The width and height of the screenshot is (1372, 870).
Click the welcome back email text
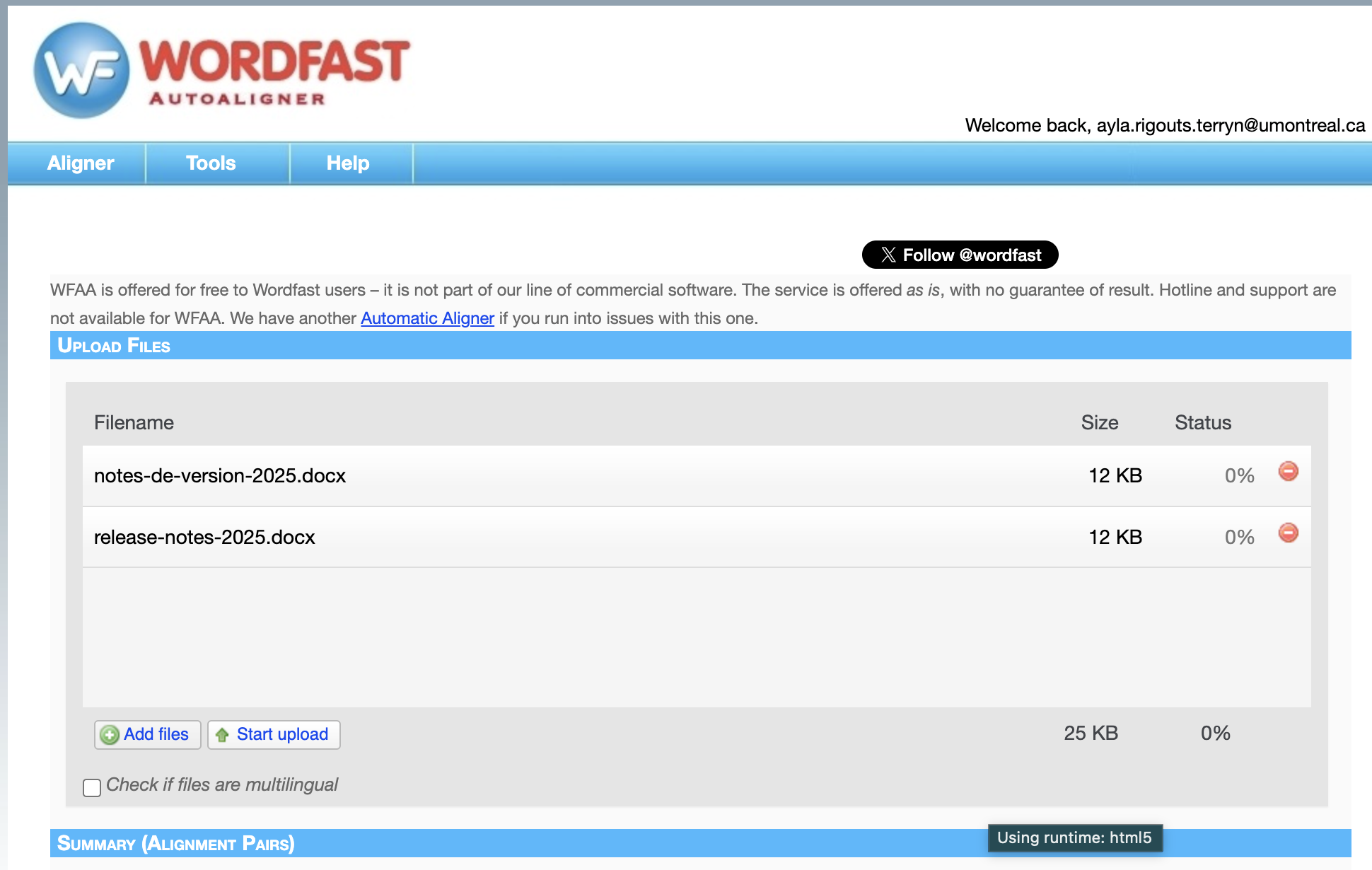click(1165, 125)
